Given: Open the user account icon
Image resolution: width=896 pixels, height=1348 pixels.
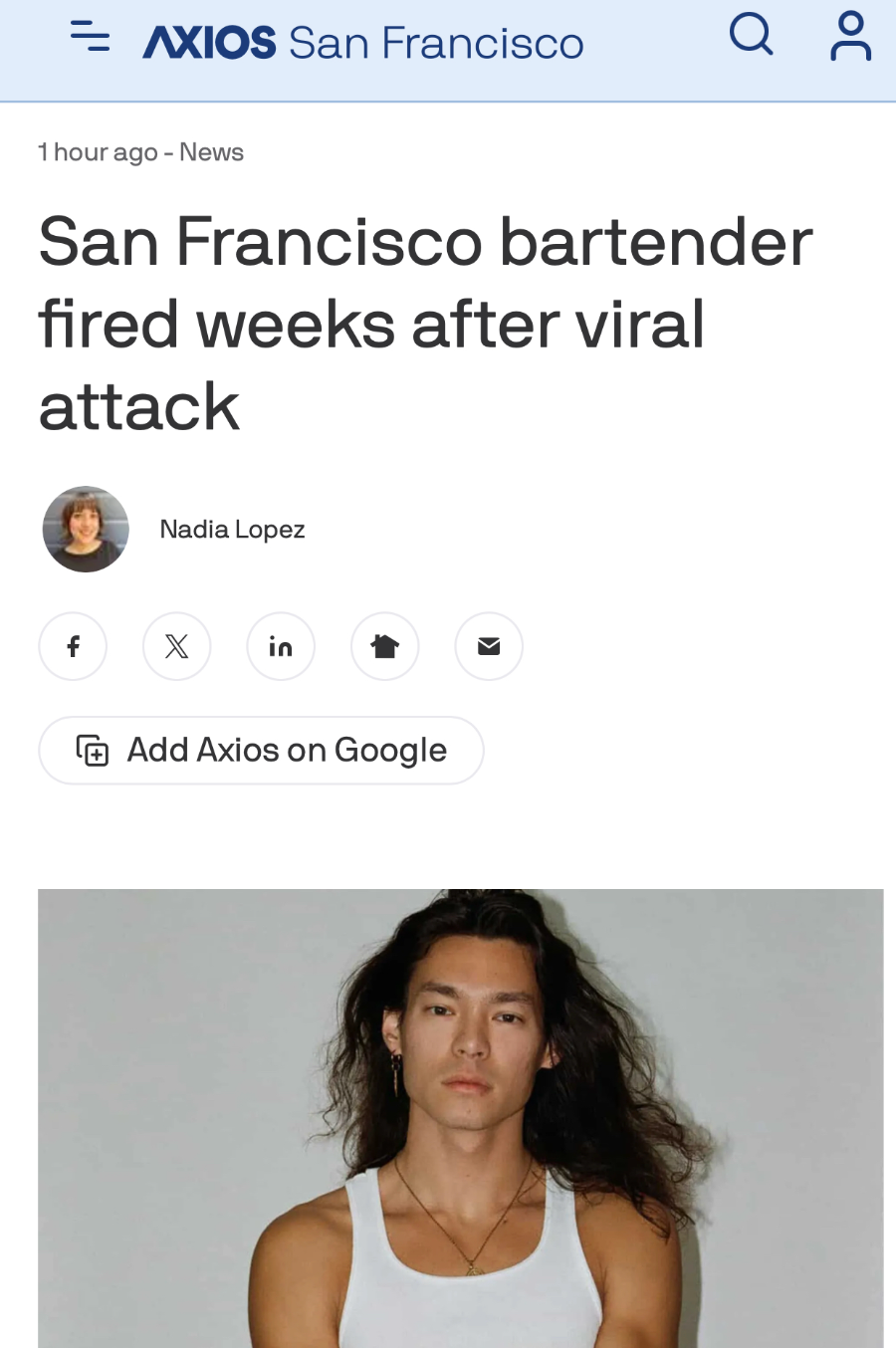Looking at the screenshot, I should [850, 36].
